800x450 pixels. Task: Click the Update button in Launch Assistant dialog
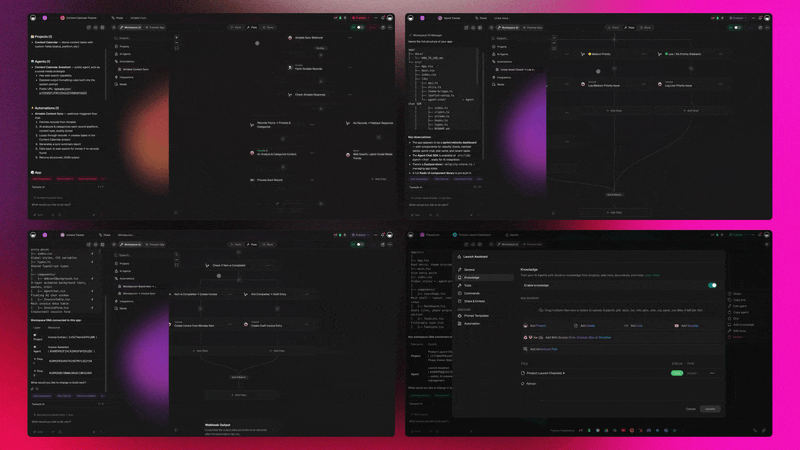709,408
